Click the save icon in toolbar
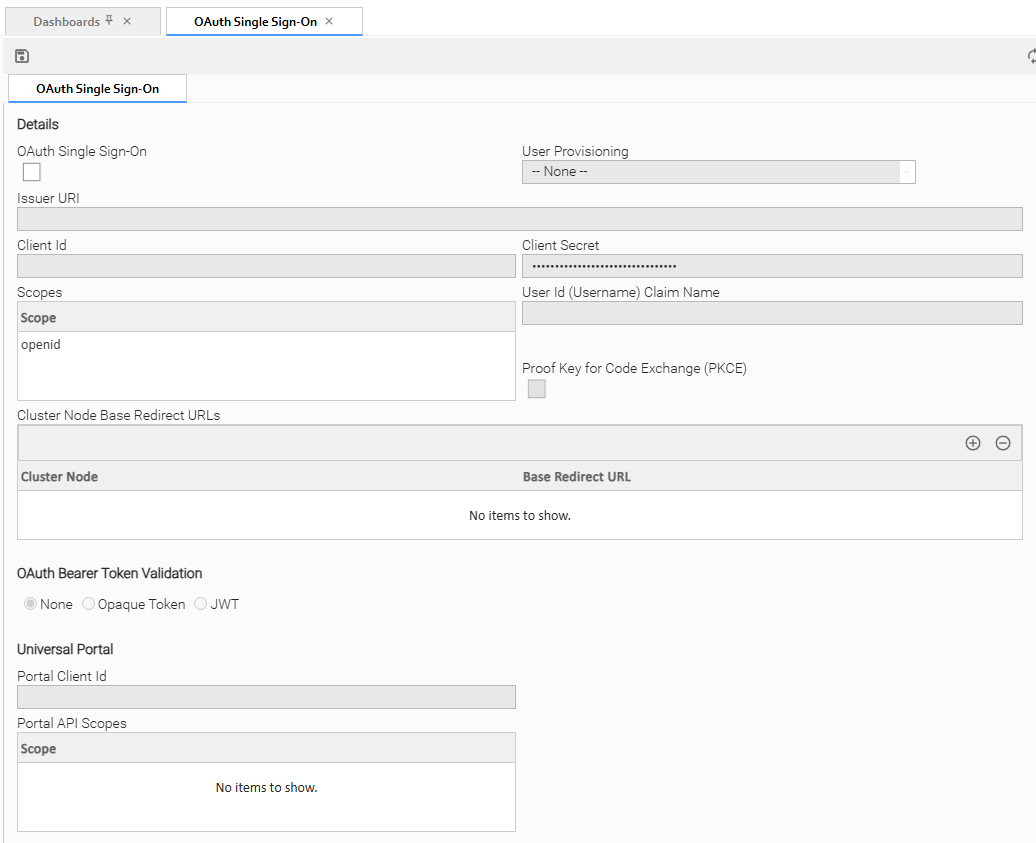Image resolution: width=1036 pixels, height=843 pixels. [22, 56]
